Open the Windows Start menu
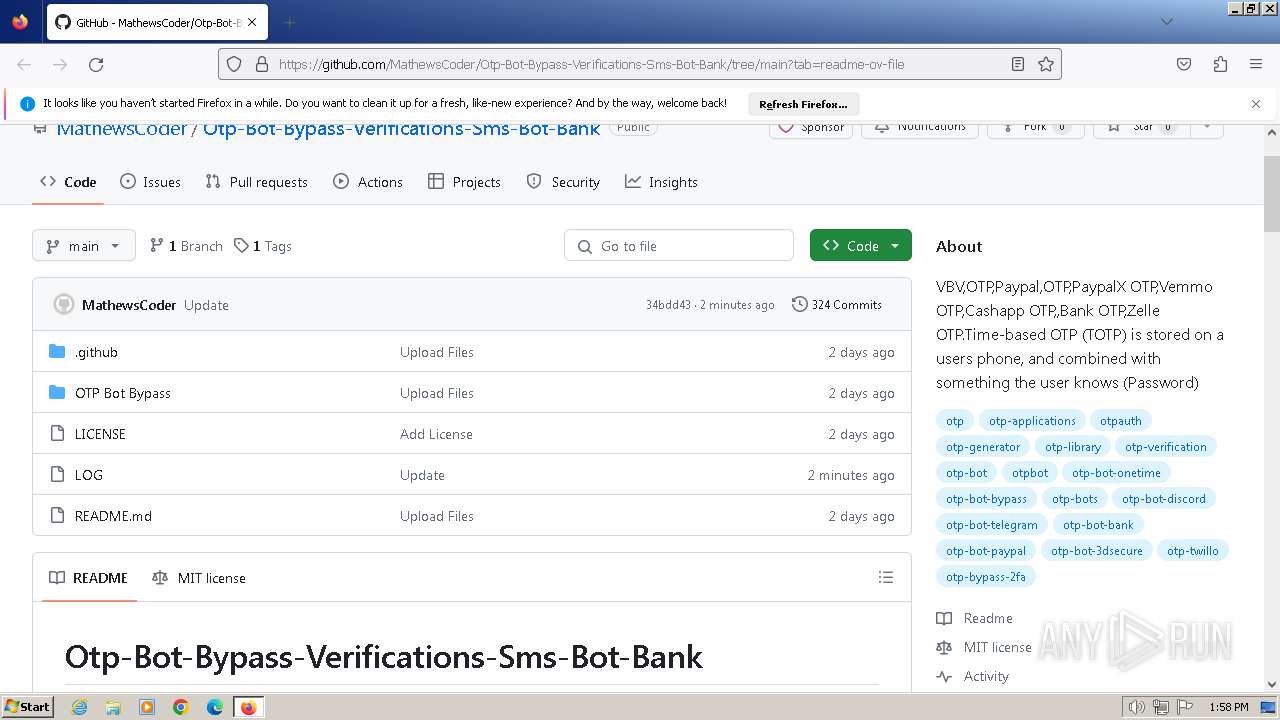Screen dimensions: 1280x720 (27, 706)
